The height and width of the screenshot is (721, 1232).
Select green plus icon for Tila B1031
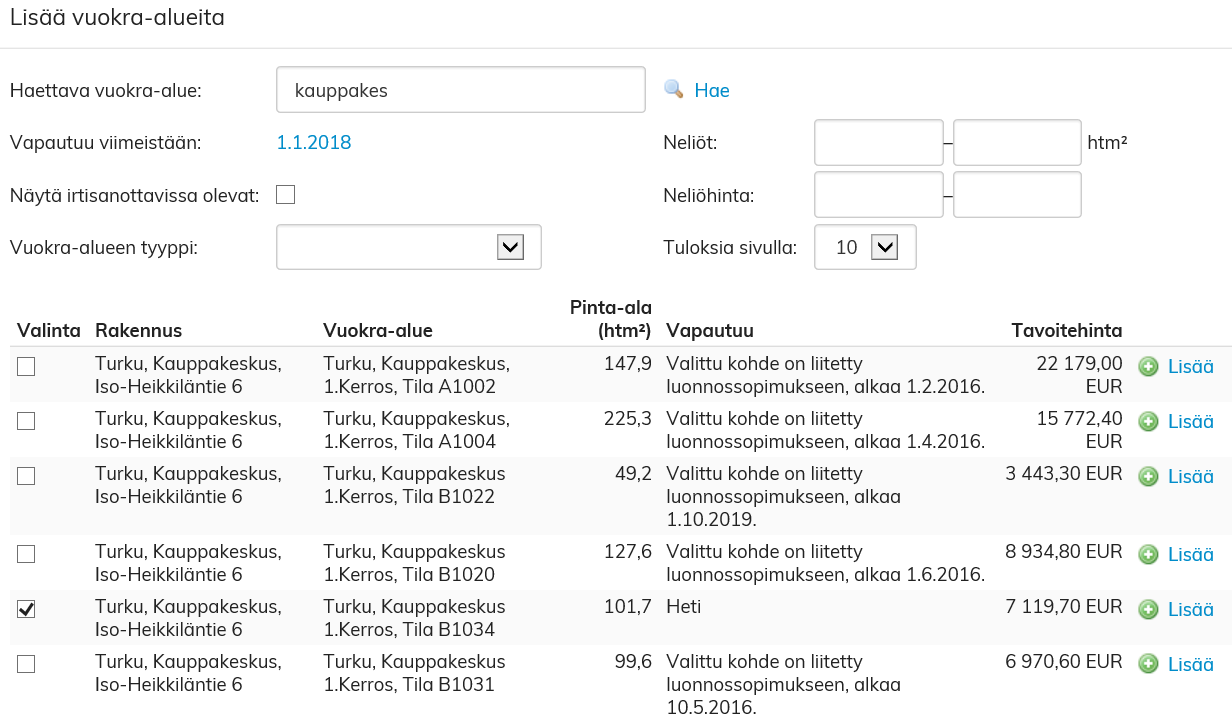coord(1149,665)
